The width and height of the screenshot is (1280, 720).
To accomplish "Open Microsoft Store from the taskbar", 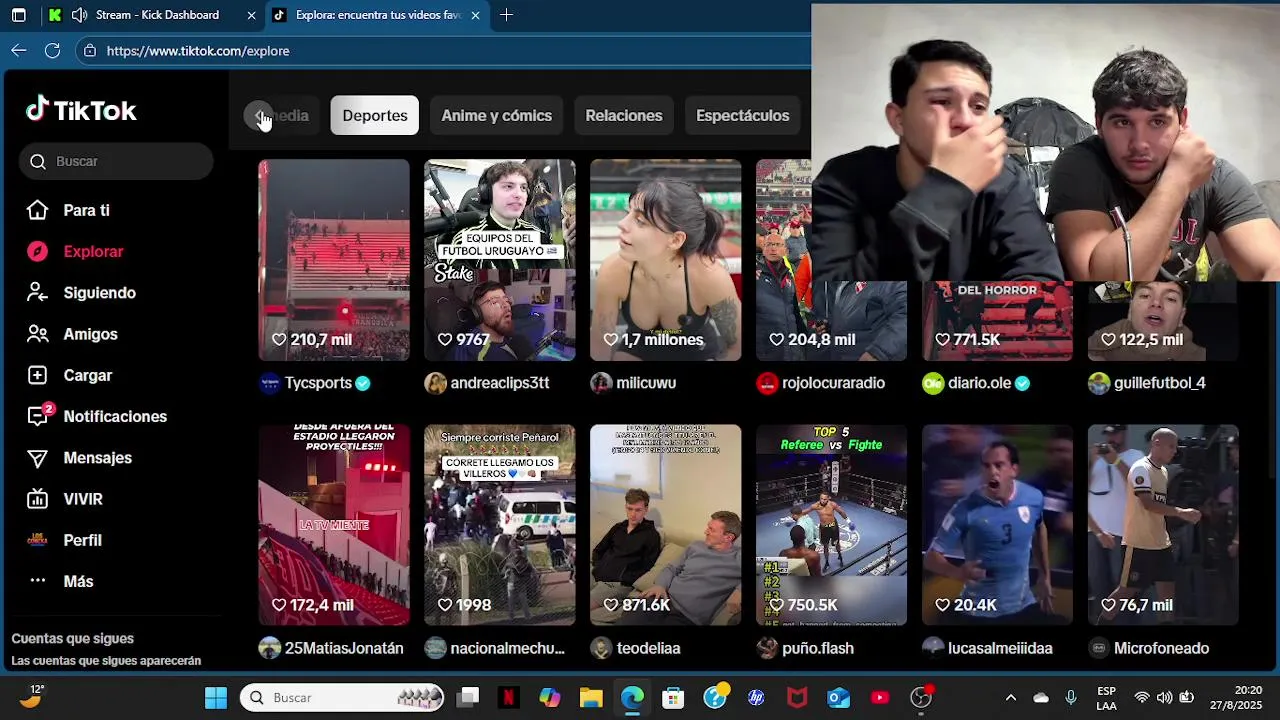I will pyautogui.click(x=673, y=697).
